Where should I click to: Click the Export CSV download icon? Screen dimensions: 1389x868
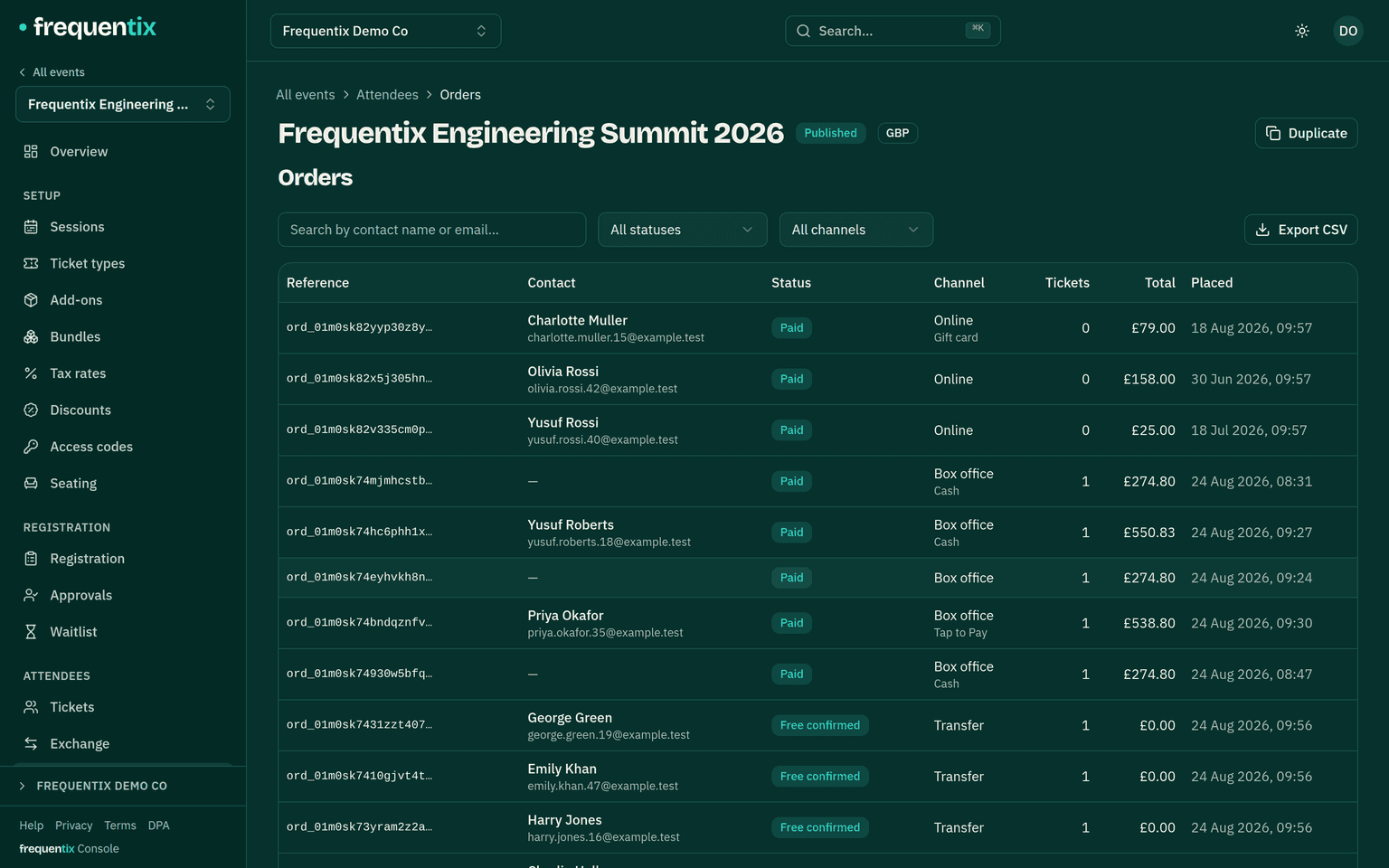click(x=1262, y=230)
